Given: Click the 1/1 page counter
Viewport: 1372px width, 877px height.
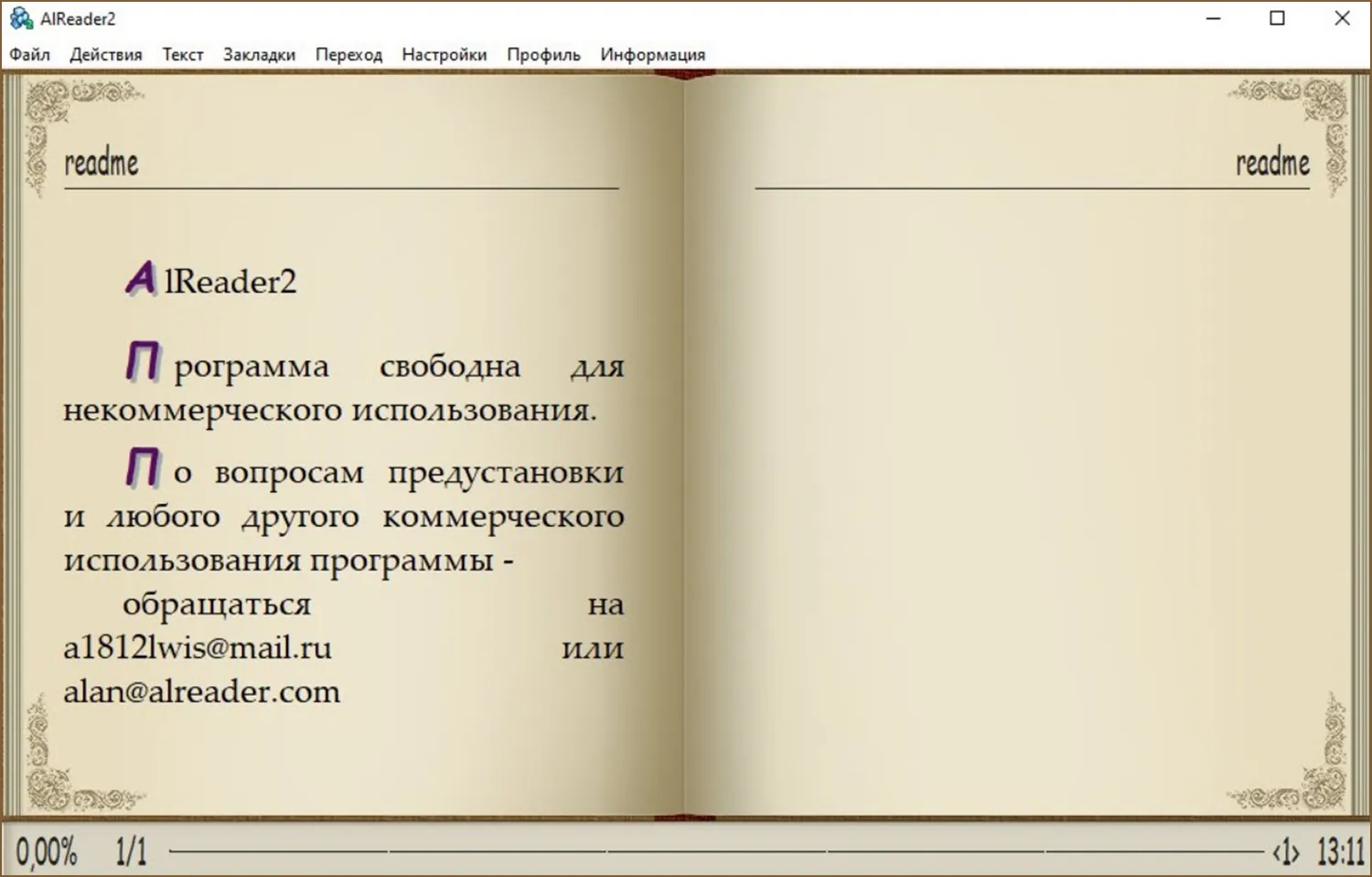Looking at the screenshot, I should pos(131,851).
